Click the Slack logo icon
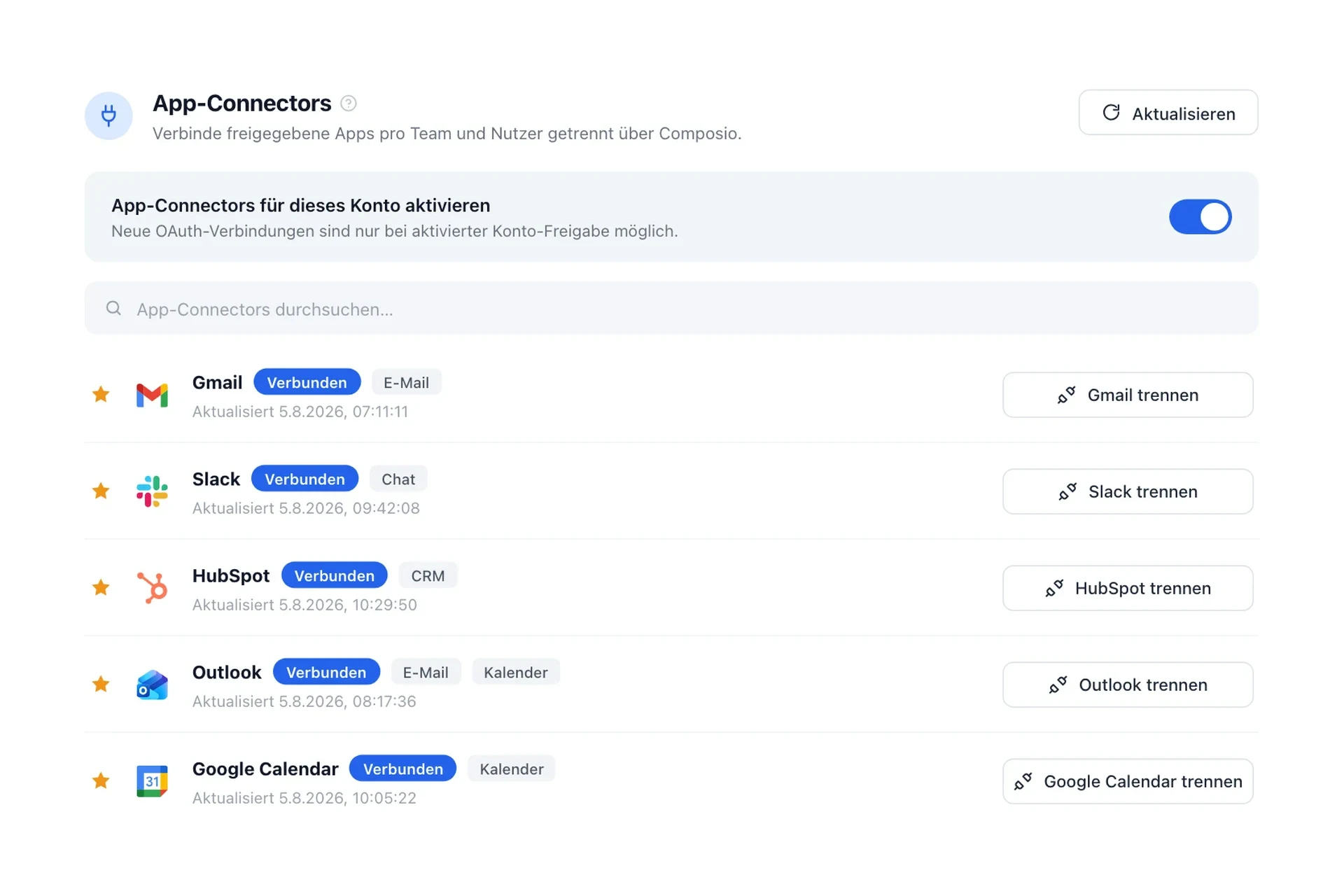 tap(152, 491)
